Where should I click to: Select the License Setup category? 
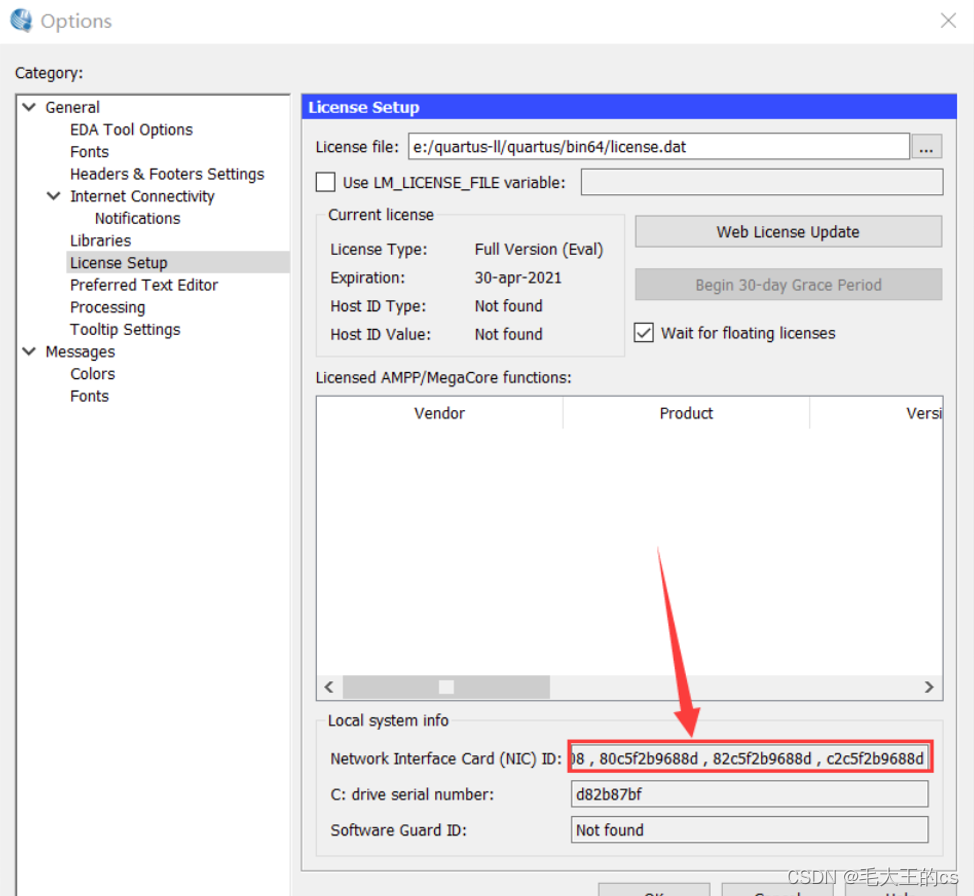118,262
